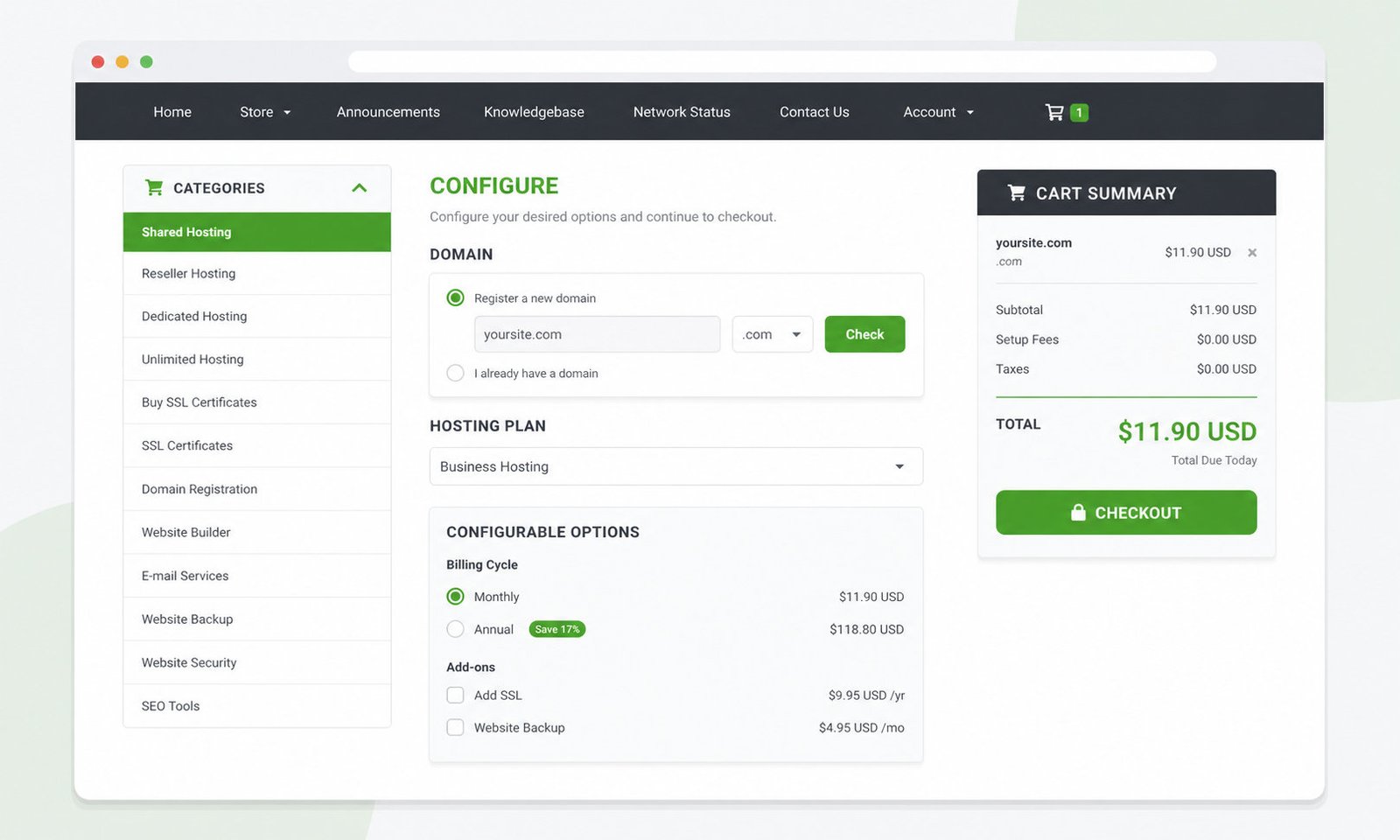Open Website Backup category in sidebar

click(x=257, y=619)
